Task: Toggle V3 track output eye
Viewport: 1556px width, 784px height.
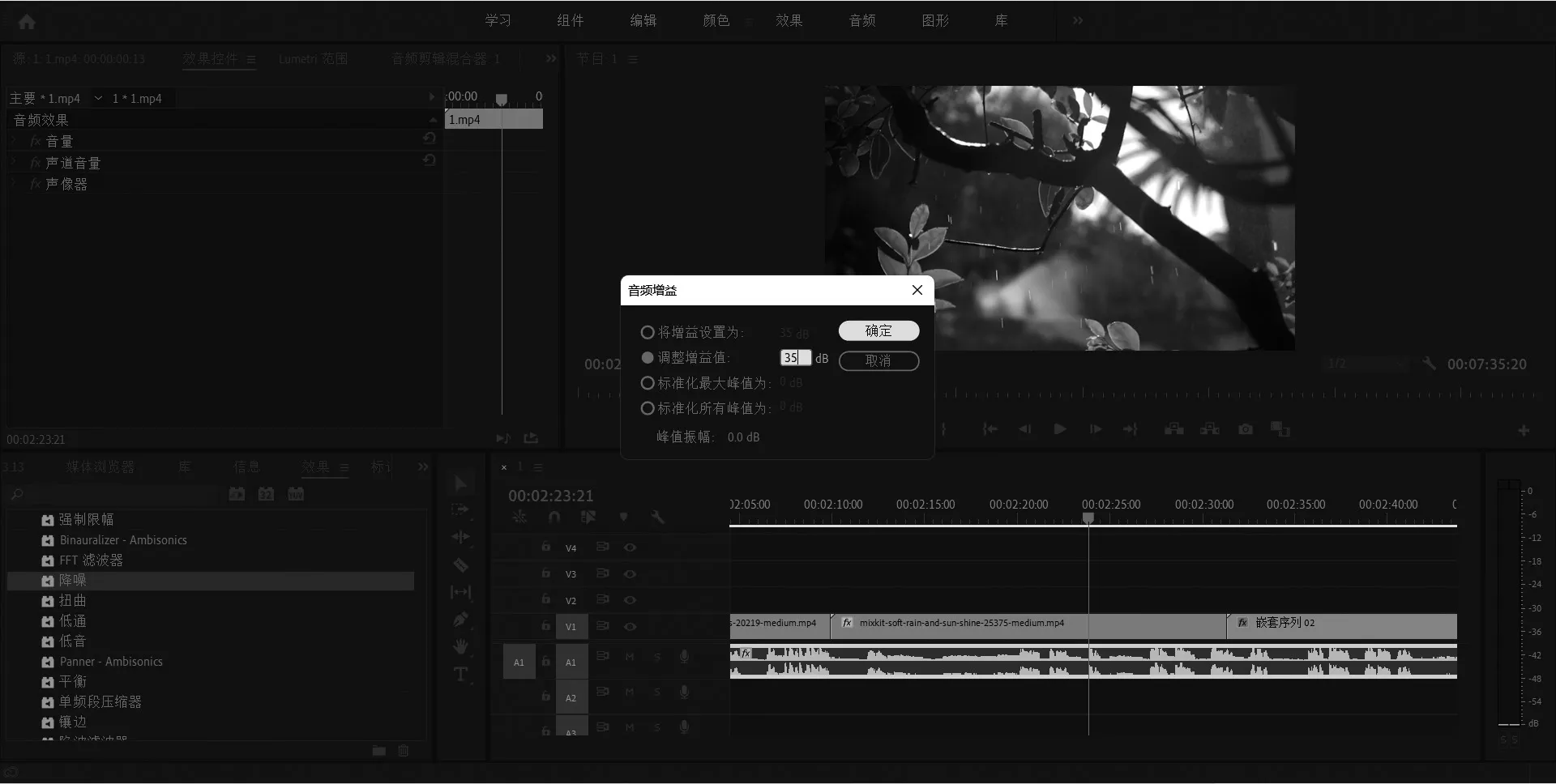Action: [630, 573]
